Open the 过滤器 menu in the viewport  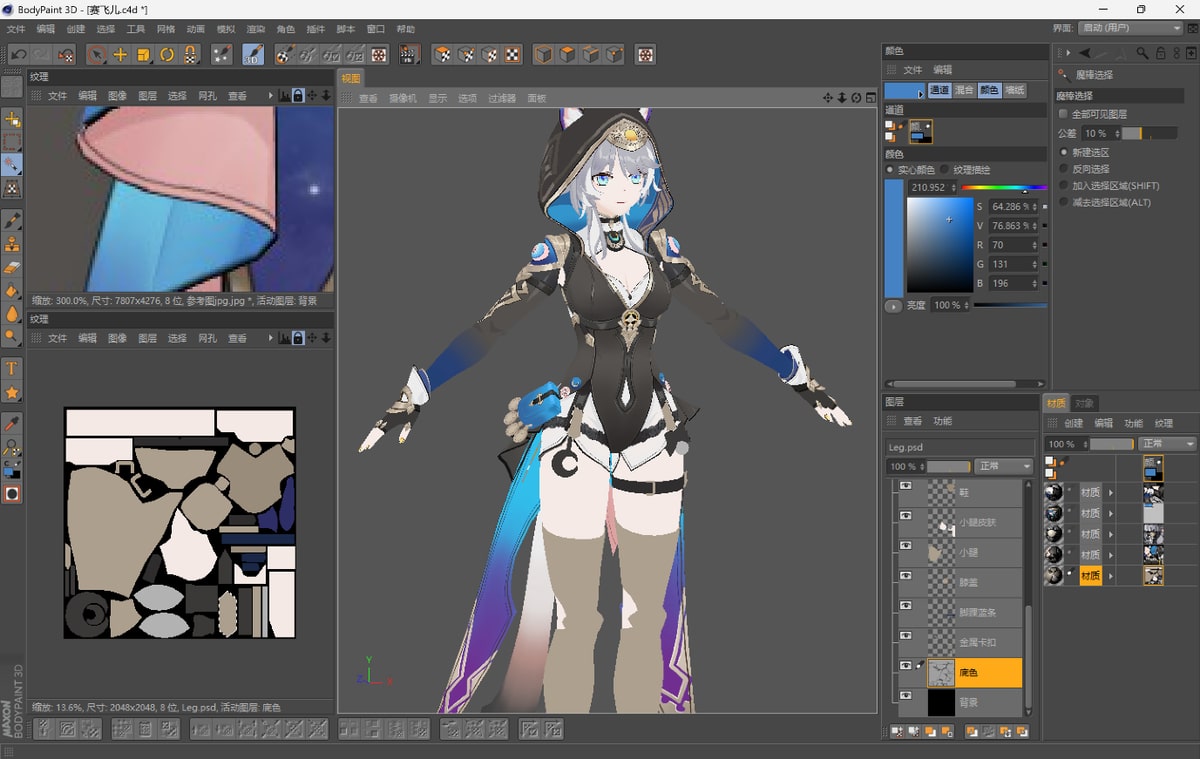point(502,98)
